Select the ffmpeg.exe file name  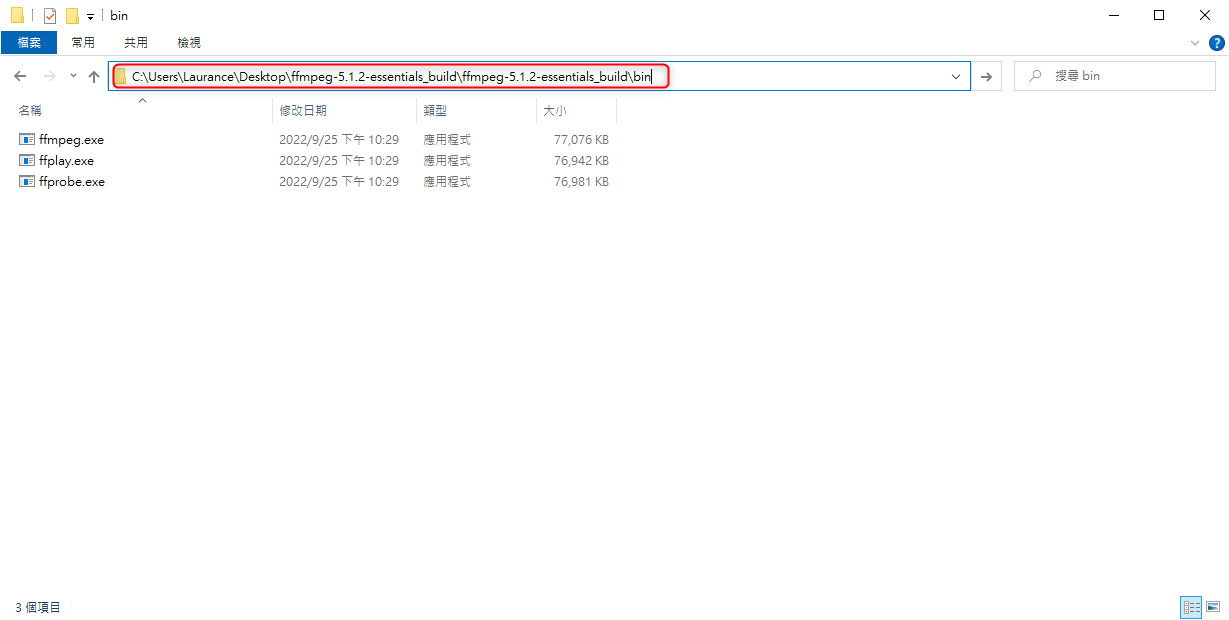pyautogui.click(x=71, y=140)
